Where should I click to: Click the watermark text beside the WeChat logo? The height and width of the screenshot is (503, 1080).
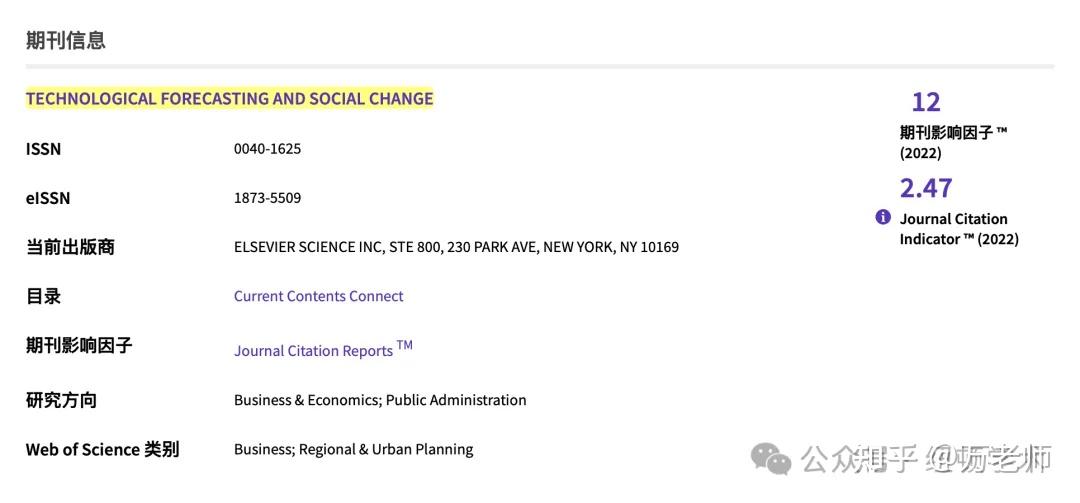coord(925,459)
